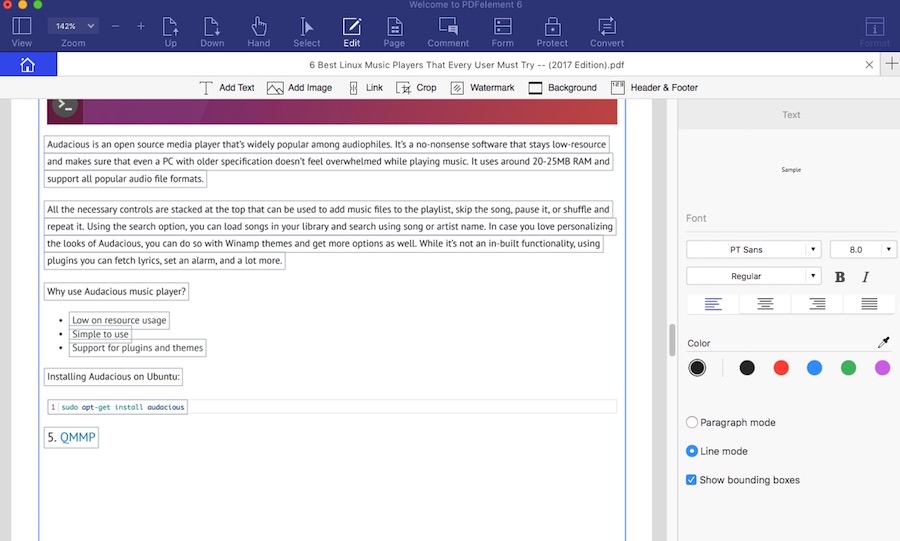This screenshot has width=900, height=541.
Task: Toggle Bold formatting
Action: coord(840,277)
